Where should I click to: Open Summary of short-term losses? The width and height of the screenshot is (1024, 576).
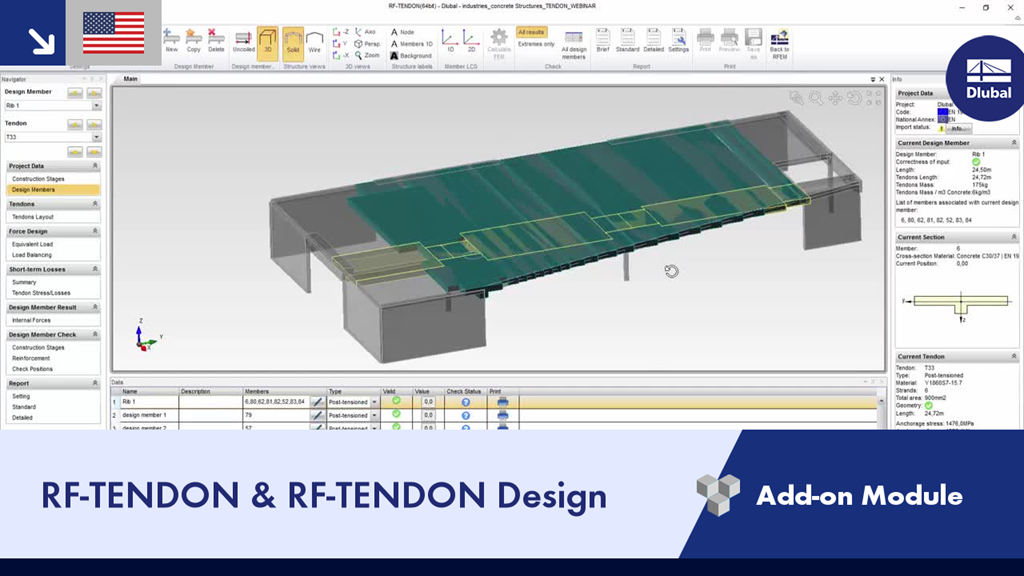point(24,282)
